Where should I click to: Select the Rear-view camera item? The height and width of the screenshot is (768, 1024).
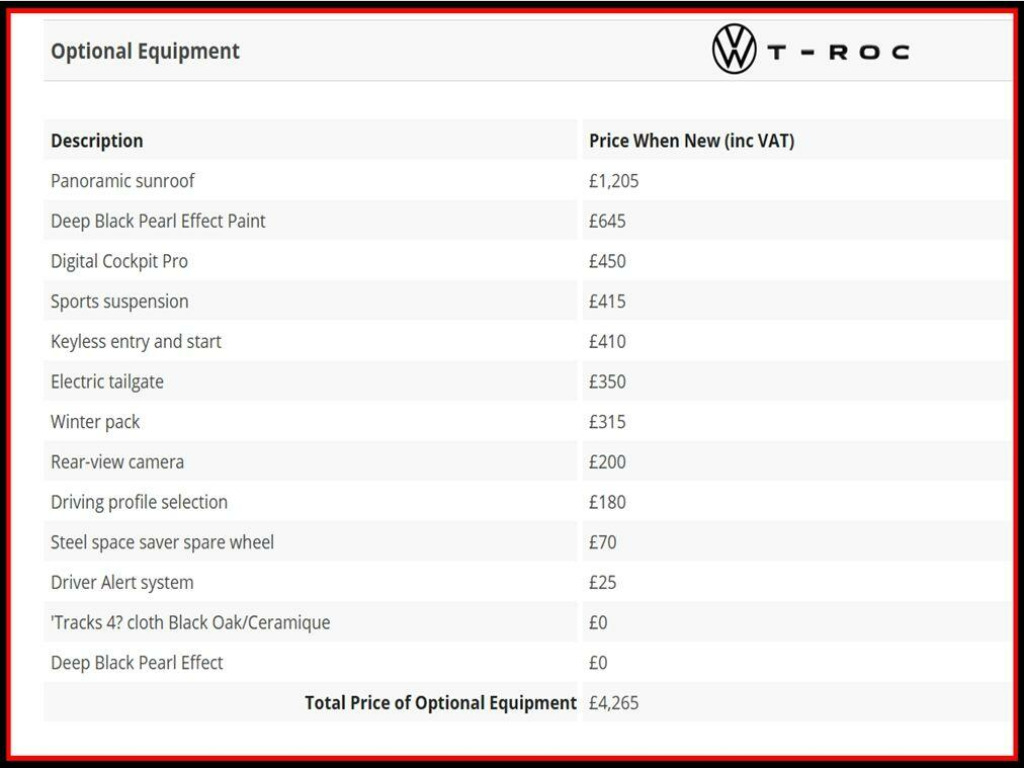pos(117,462)
